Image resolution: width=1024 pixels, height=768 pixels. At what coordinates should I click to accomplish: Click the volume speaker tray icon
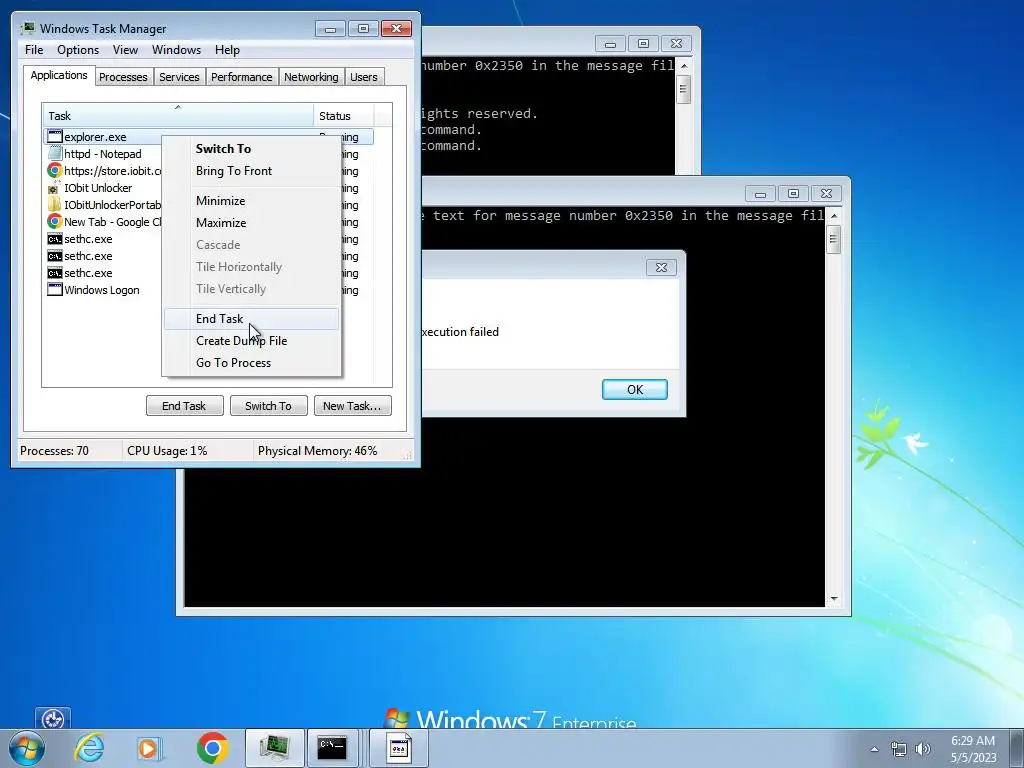point(922,749)
